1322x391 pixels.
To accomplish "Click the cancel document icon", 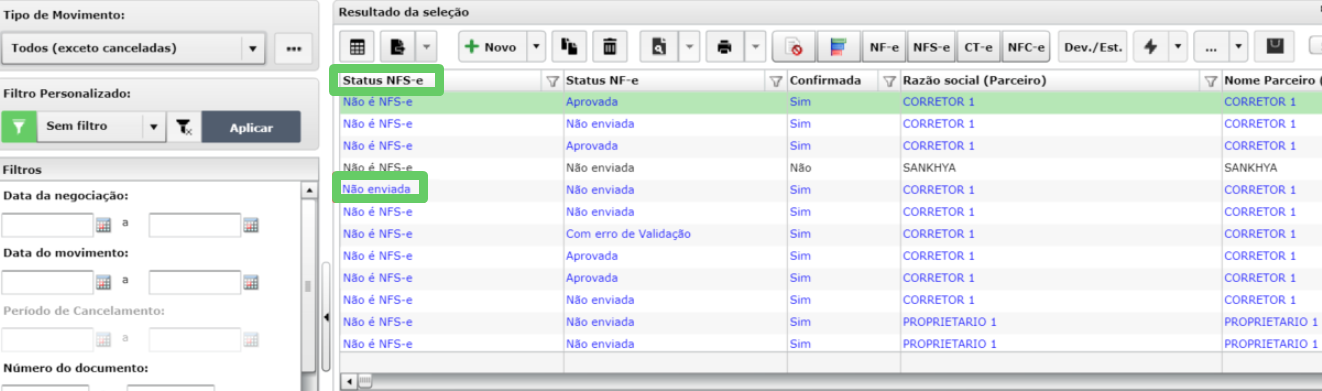I will (x=794, y=47).
